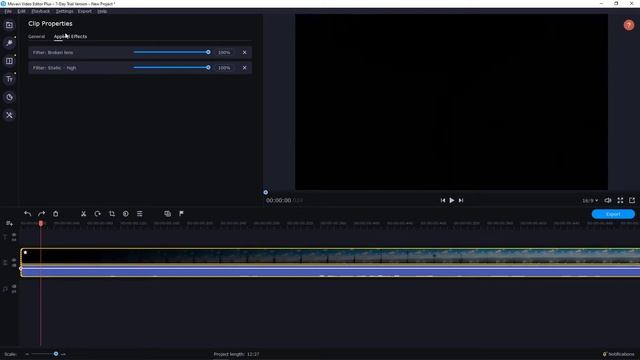640x360 pixels.
Task: Select the blue audio strip of clip
Action: click(x=330, y=271)
